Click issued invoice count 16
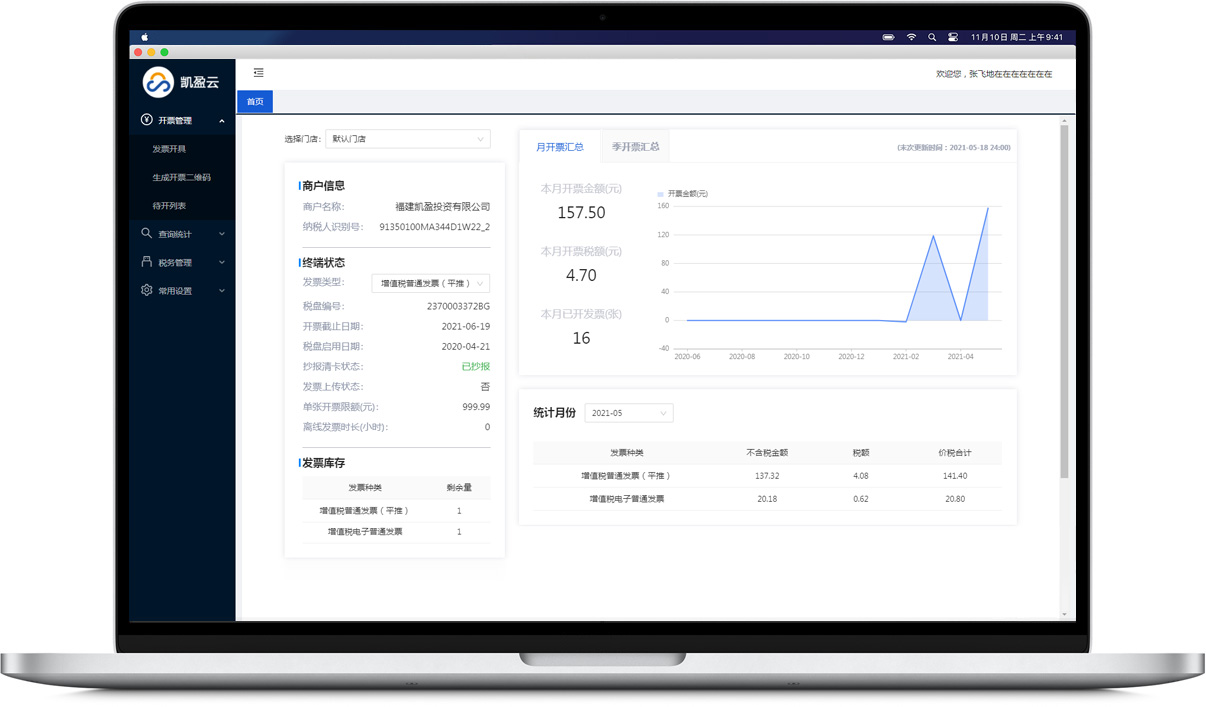 point(581,339)
